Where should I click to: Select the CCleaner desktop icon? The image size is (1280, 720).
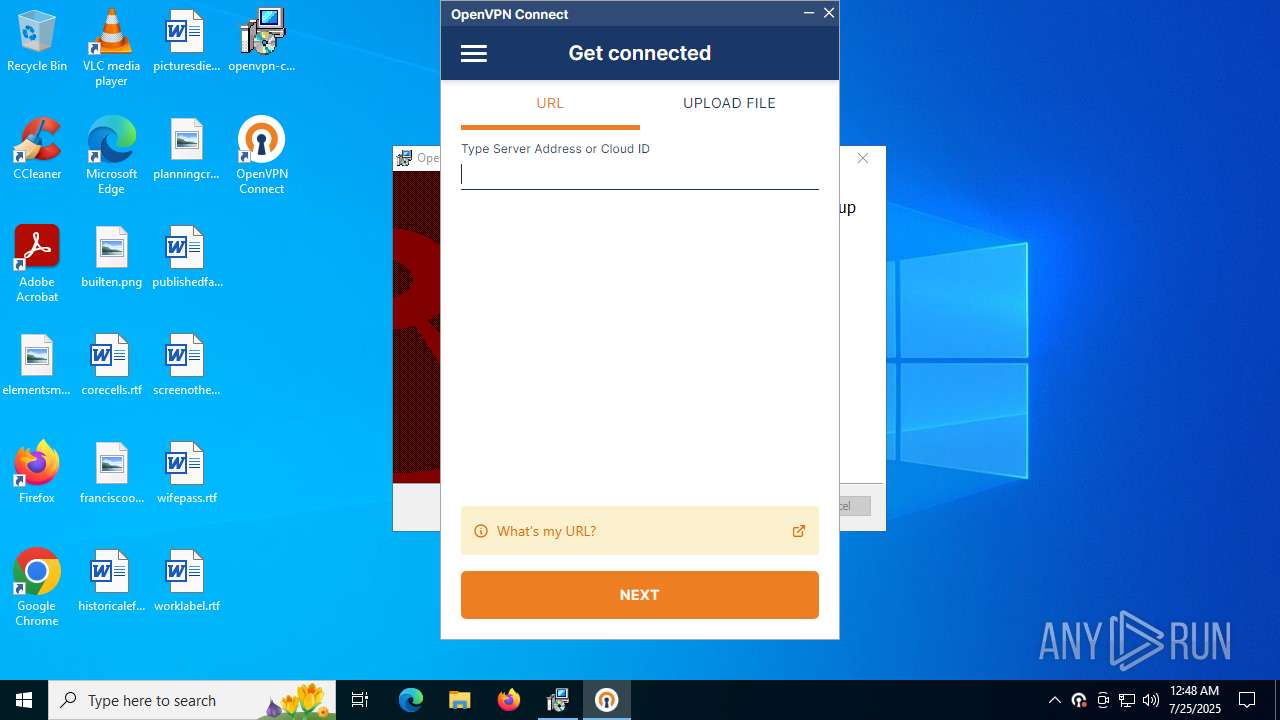[37, 149]
